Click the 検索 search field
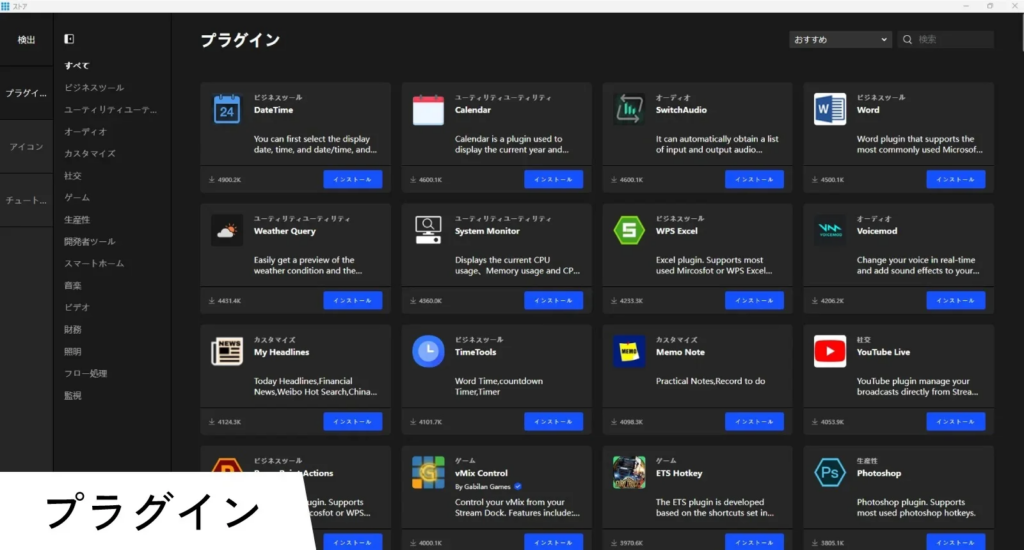Viewport: 1024px width, 550px height. point(952,40)
